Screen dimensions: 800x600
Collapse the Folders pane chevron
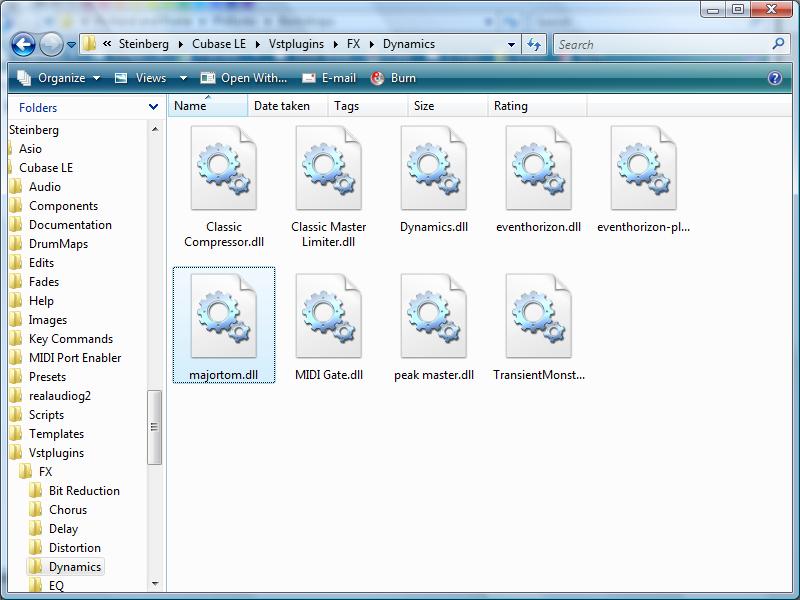[153, 107]
